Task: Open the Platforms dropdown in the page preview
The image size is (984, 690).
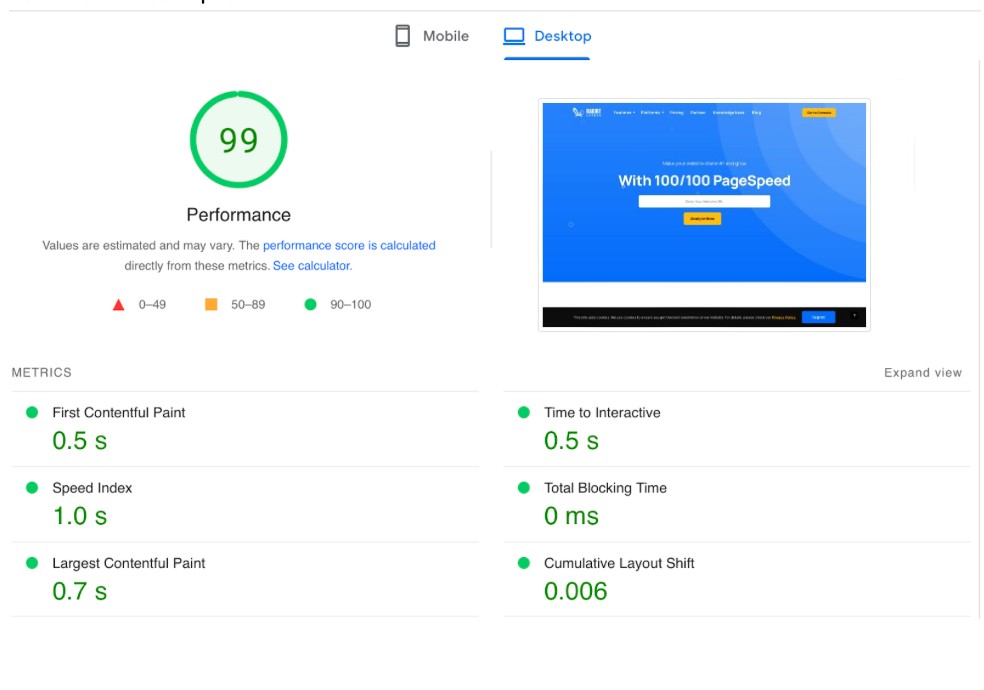Action: click(653, 112)
